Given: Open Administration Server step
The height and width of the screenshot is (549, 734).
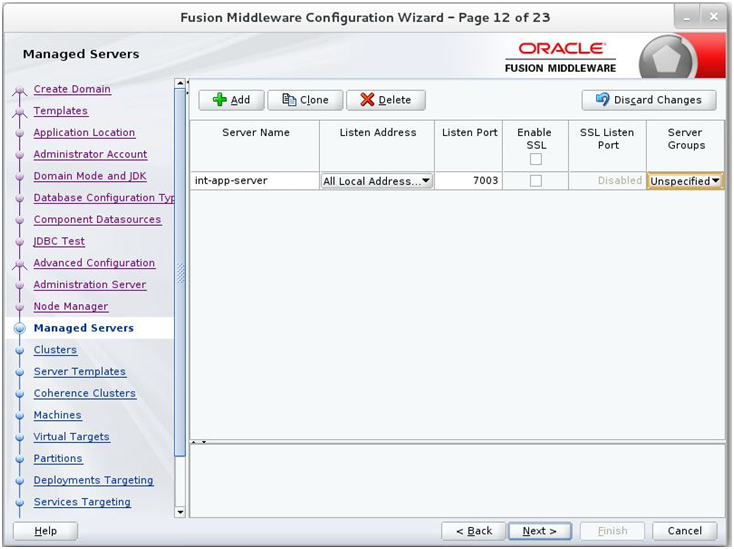Looking at the screenshot, I should pos(90,285).
